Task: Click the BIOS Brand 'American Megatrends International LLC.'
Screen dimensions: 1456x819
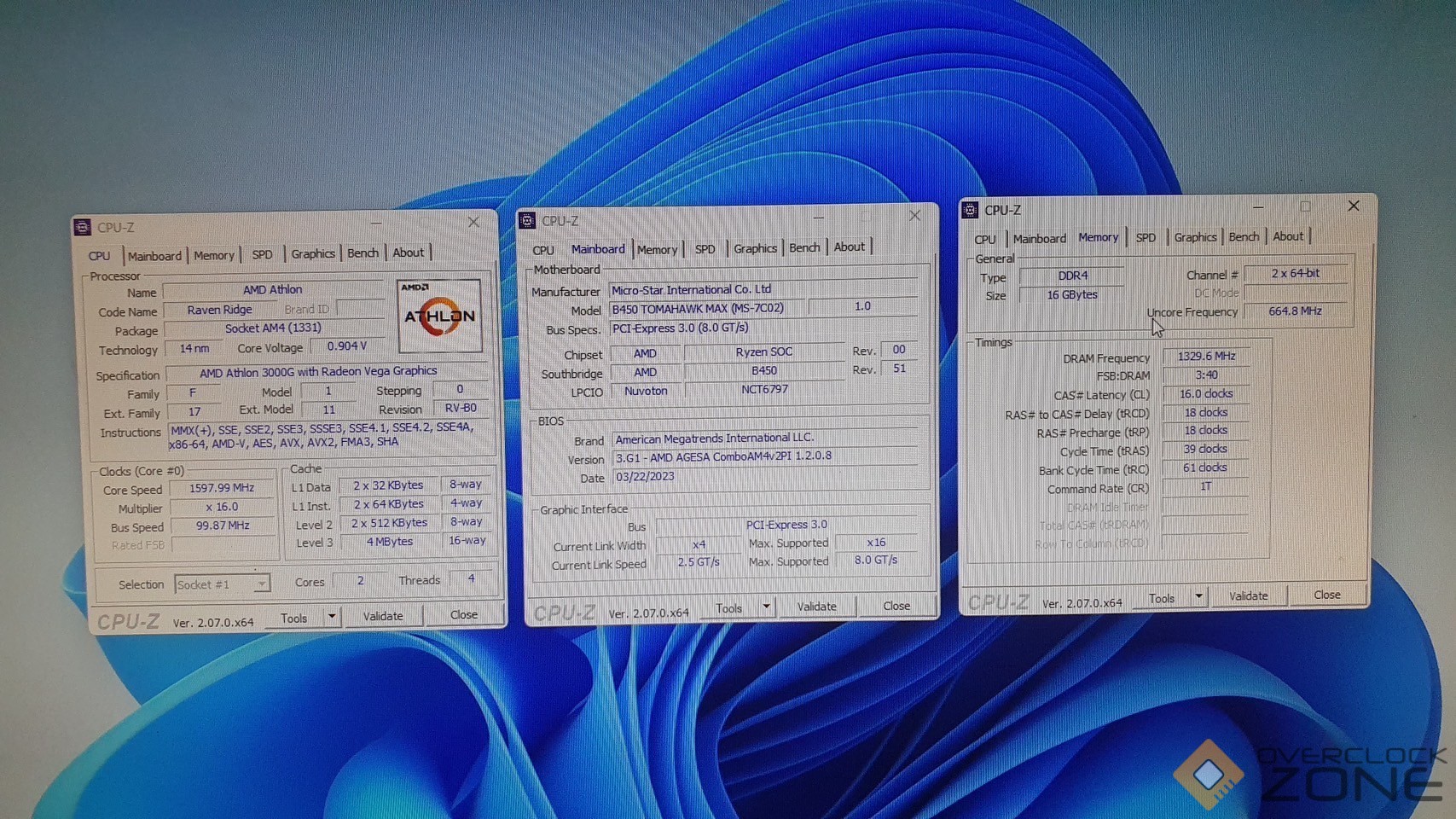Action: point(765,439)
